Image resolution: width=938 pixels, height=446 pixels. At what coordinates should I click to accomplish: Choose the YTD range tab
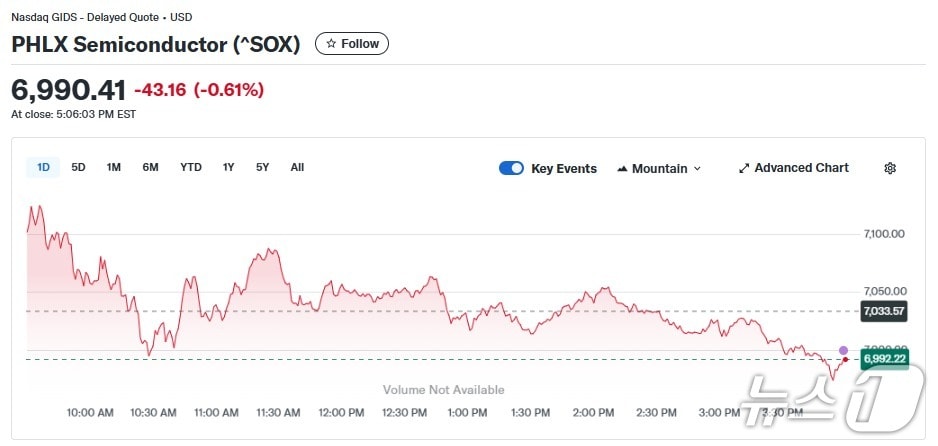[x=191, y=167]
